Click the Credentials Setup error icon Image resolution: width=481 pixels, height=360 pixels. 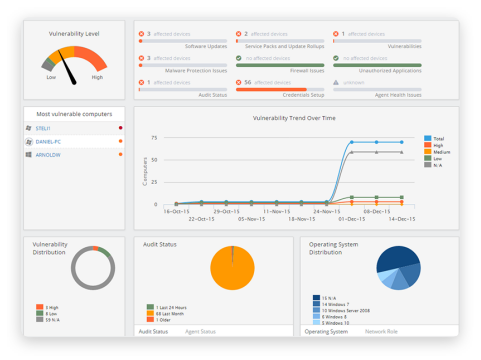pyautogui.click(x=239, y=82)
